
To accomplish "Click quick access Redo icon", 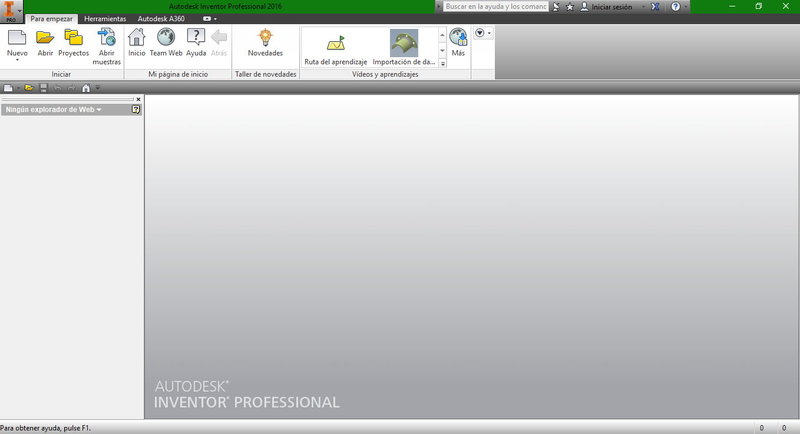I will point(71,88).
